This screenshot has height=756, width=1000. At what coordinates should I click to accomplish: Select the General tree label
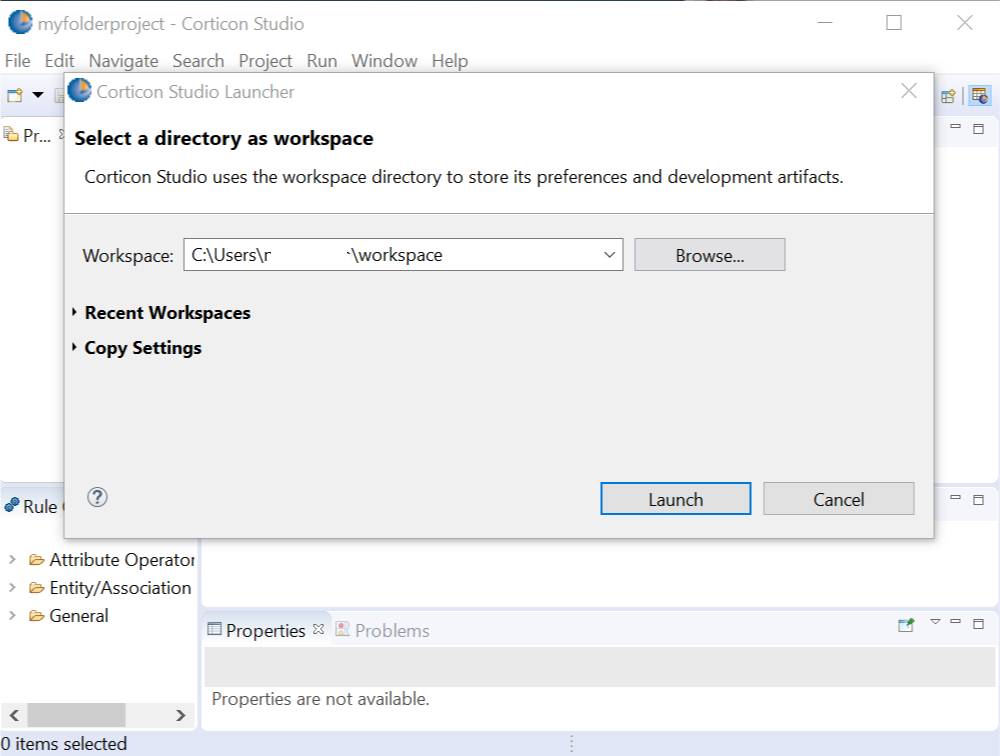pyautogui.click(x=79, y=616)
